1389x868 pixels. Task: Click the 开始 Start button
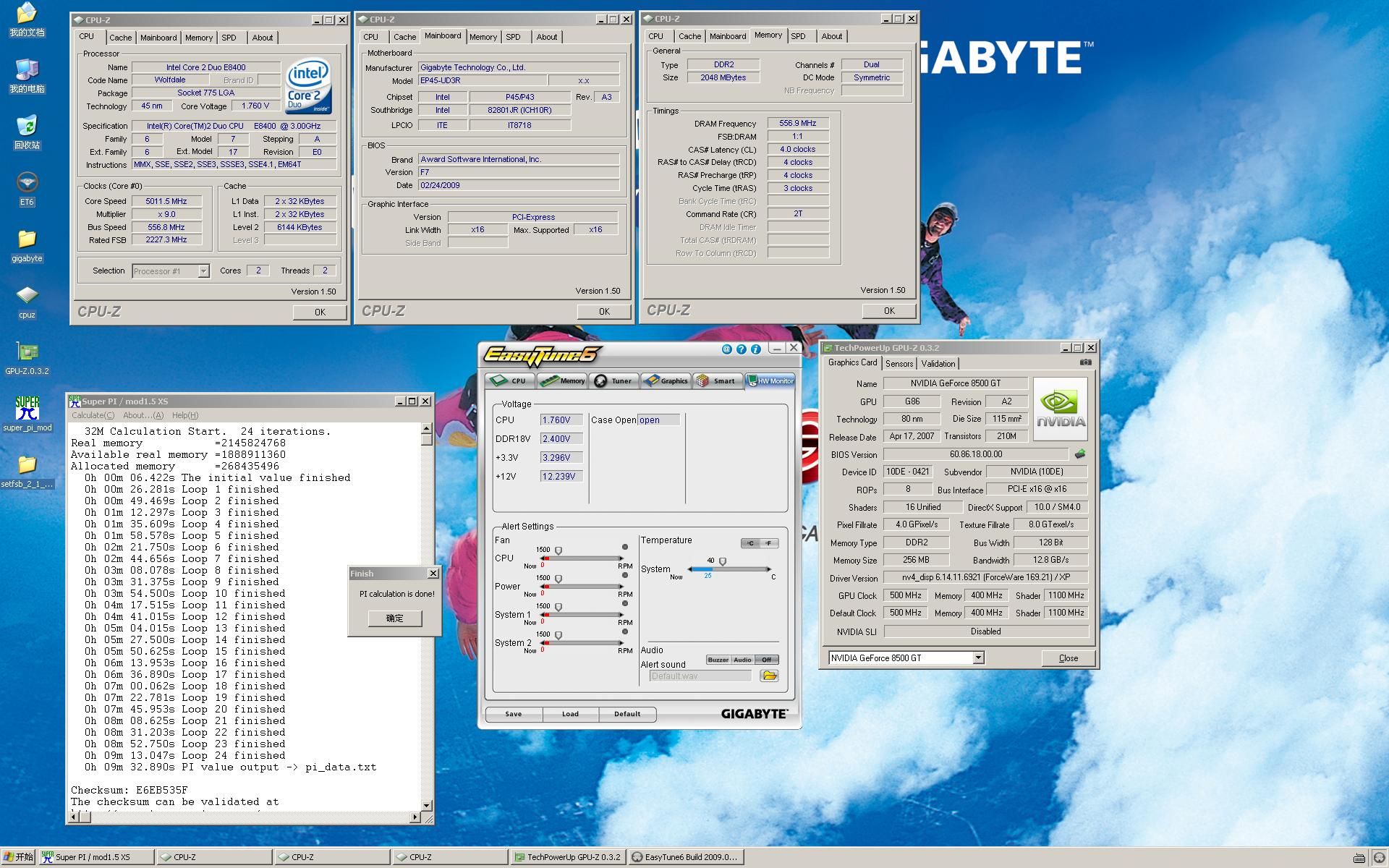coord(18,857)
